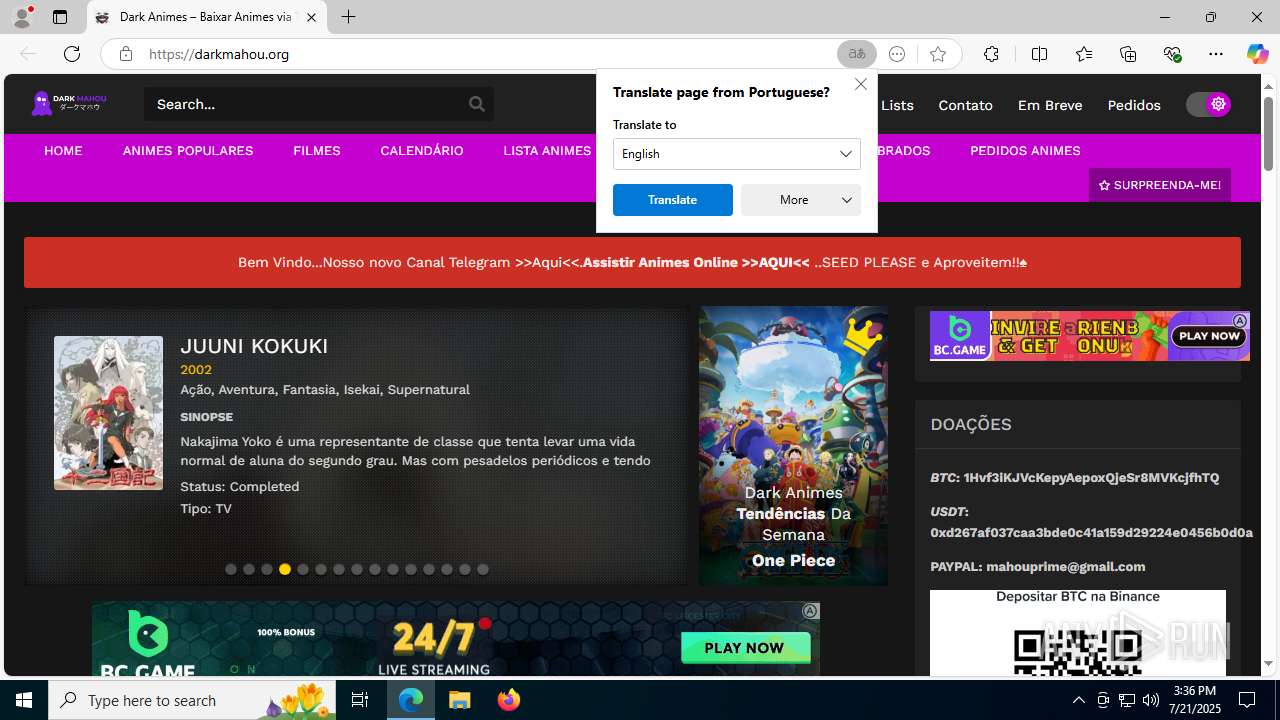1280x720 pixels.
Task: Open Firefox from taskbar
Action: click(x=509, y=700)
